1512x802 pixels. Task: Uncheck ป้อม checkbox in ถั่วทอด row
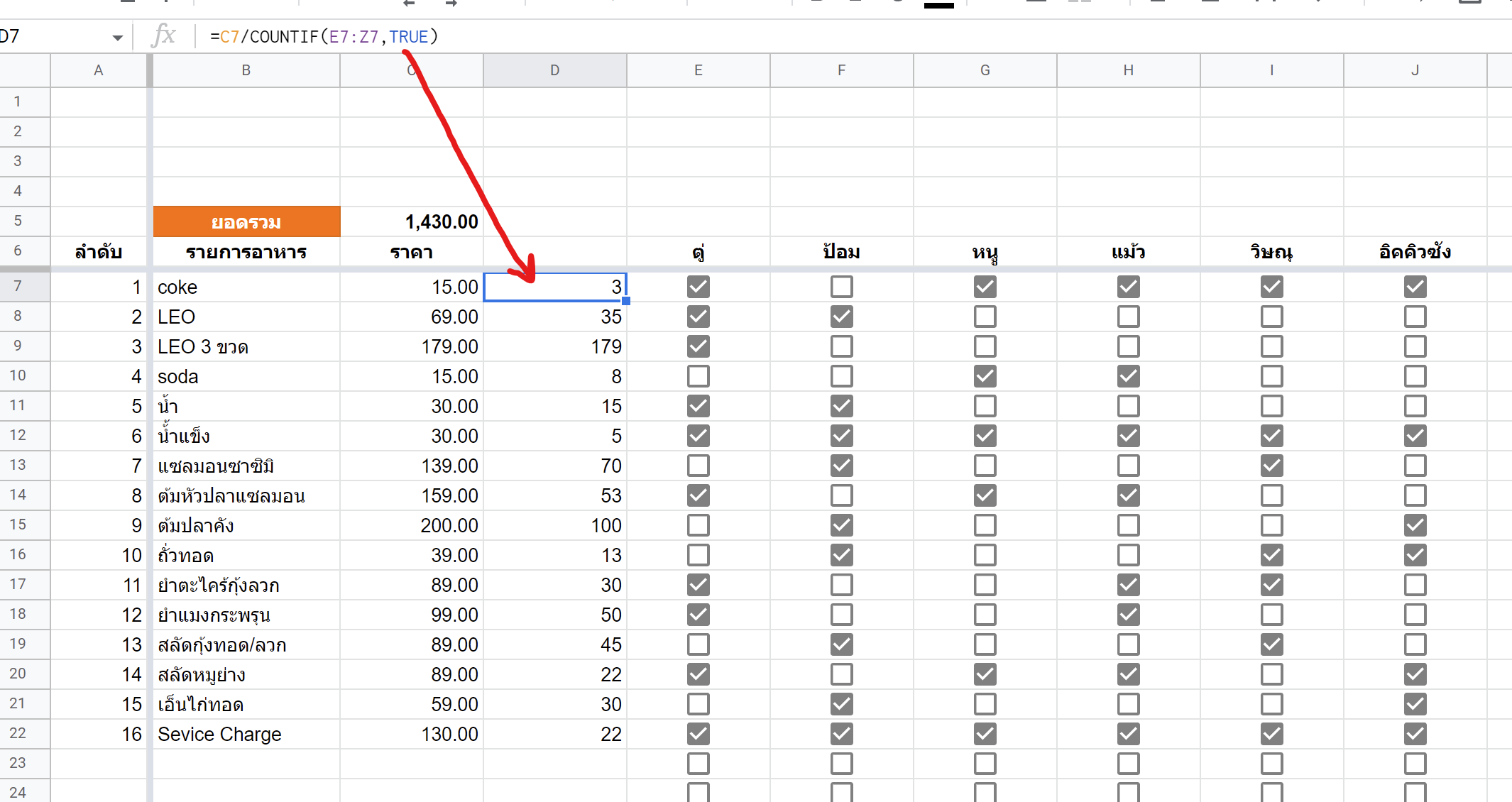pos(842,555)
